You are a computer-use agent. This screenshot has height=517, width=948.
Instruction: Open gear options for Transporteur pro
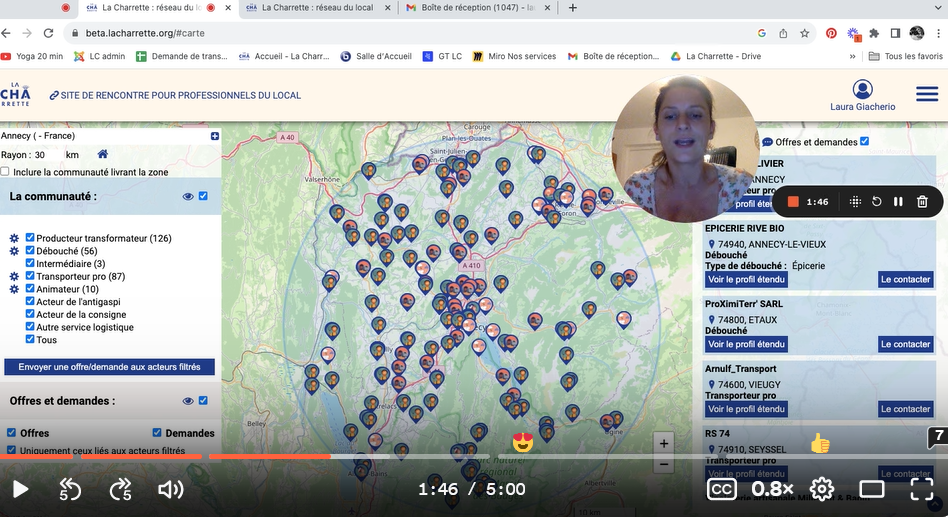(x=14, y=276)
